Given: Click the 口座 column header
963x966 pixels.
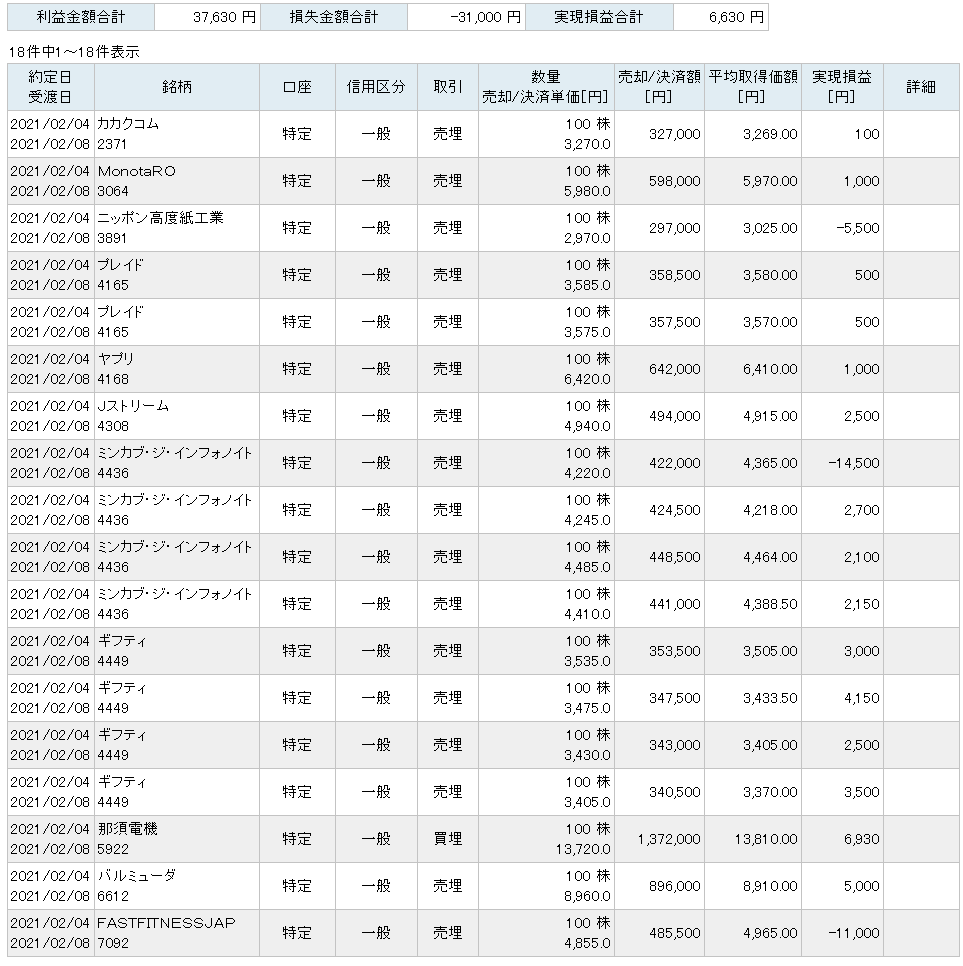Looking at the screenshot, I should pos(297,87).
